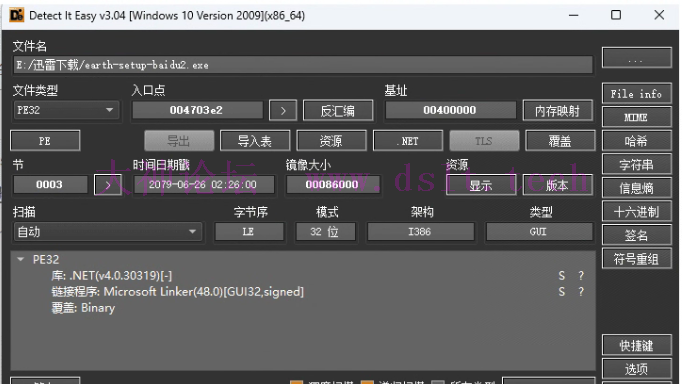Viewport: 682px width, 384px height.
Task: Open the 导入表 imports view
Action: tap(255, 141)
